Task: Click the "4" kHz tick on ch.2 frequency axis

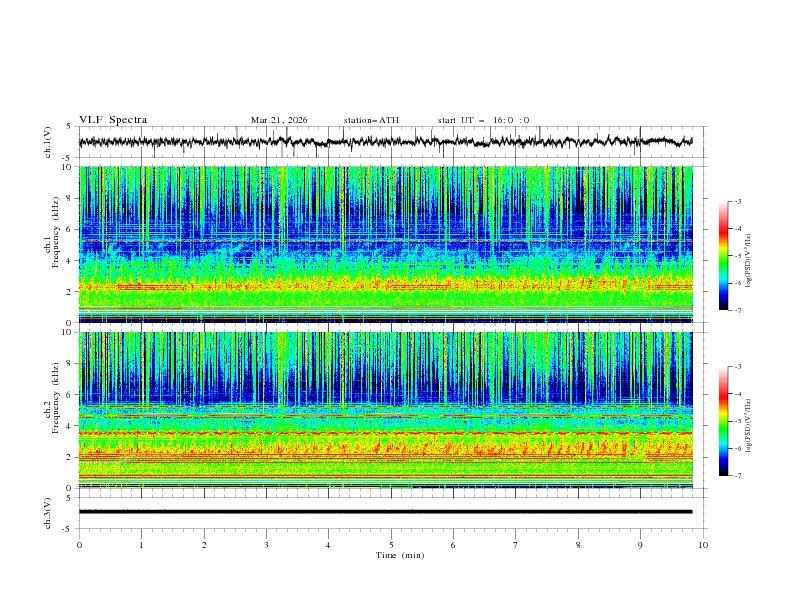Action: [70, 426]
